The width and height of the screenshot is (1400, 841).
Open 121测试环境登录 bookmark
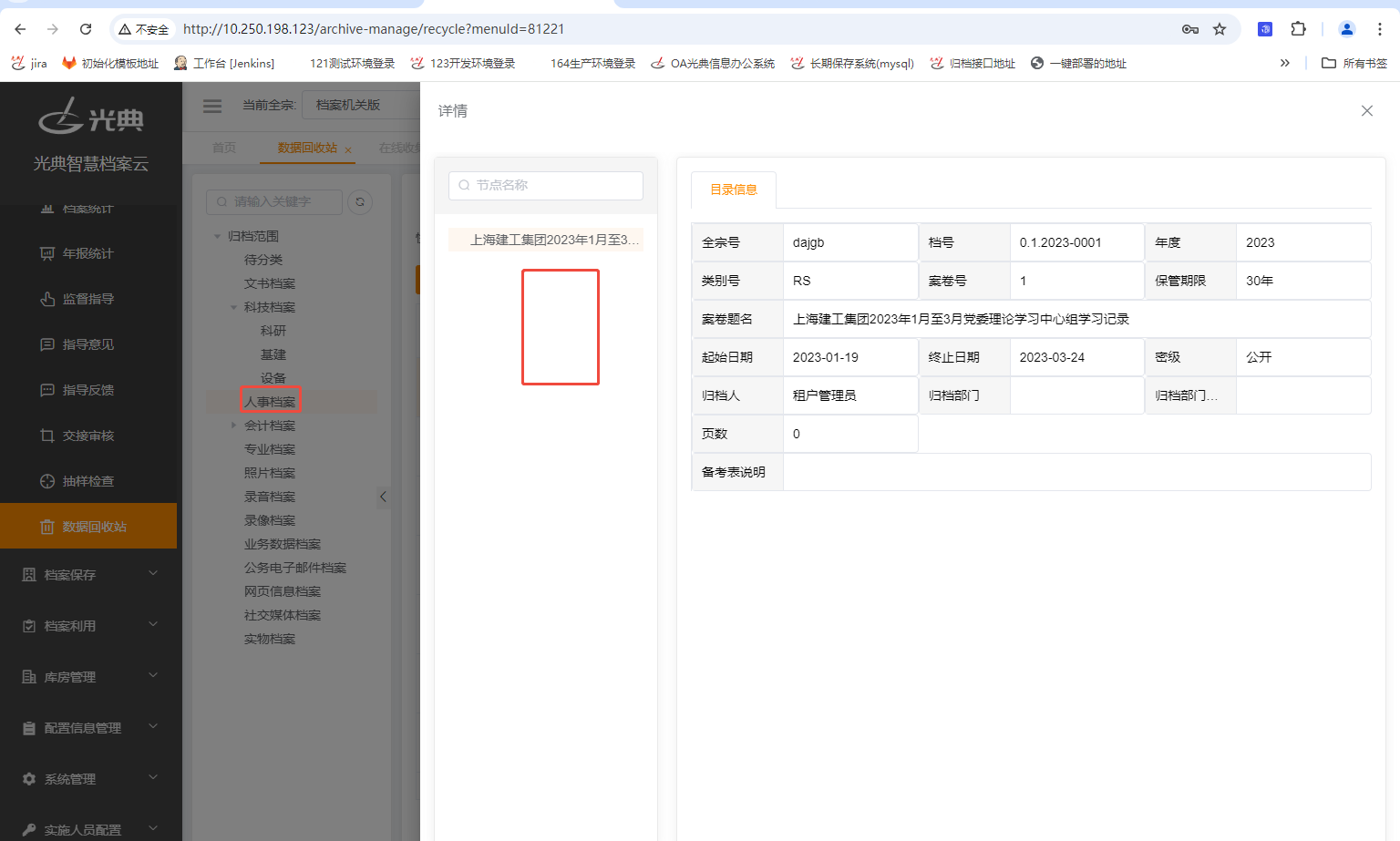(352, 63)
